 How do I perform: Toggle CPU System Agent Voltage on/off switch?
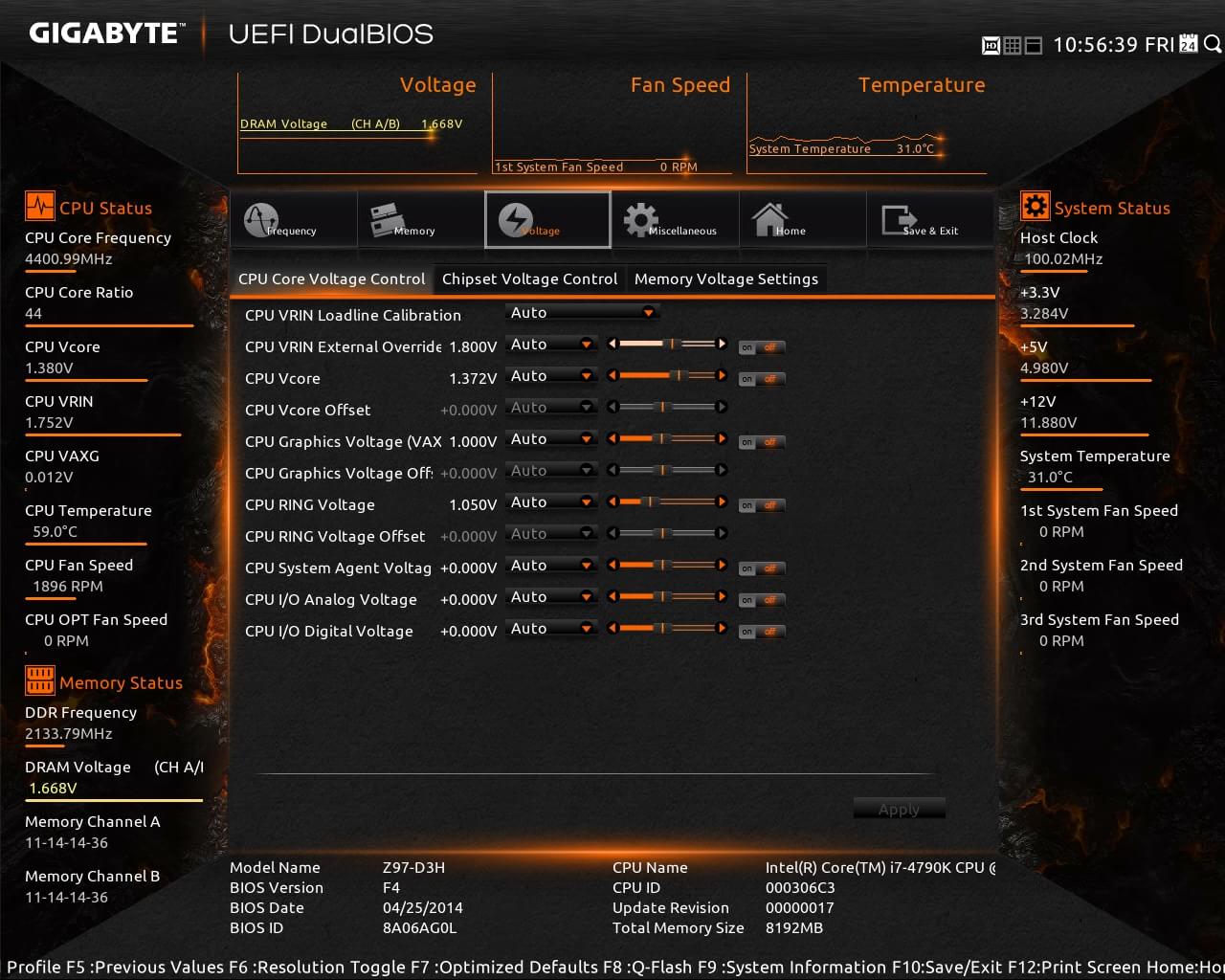tap(762, 568)
